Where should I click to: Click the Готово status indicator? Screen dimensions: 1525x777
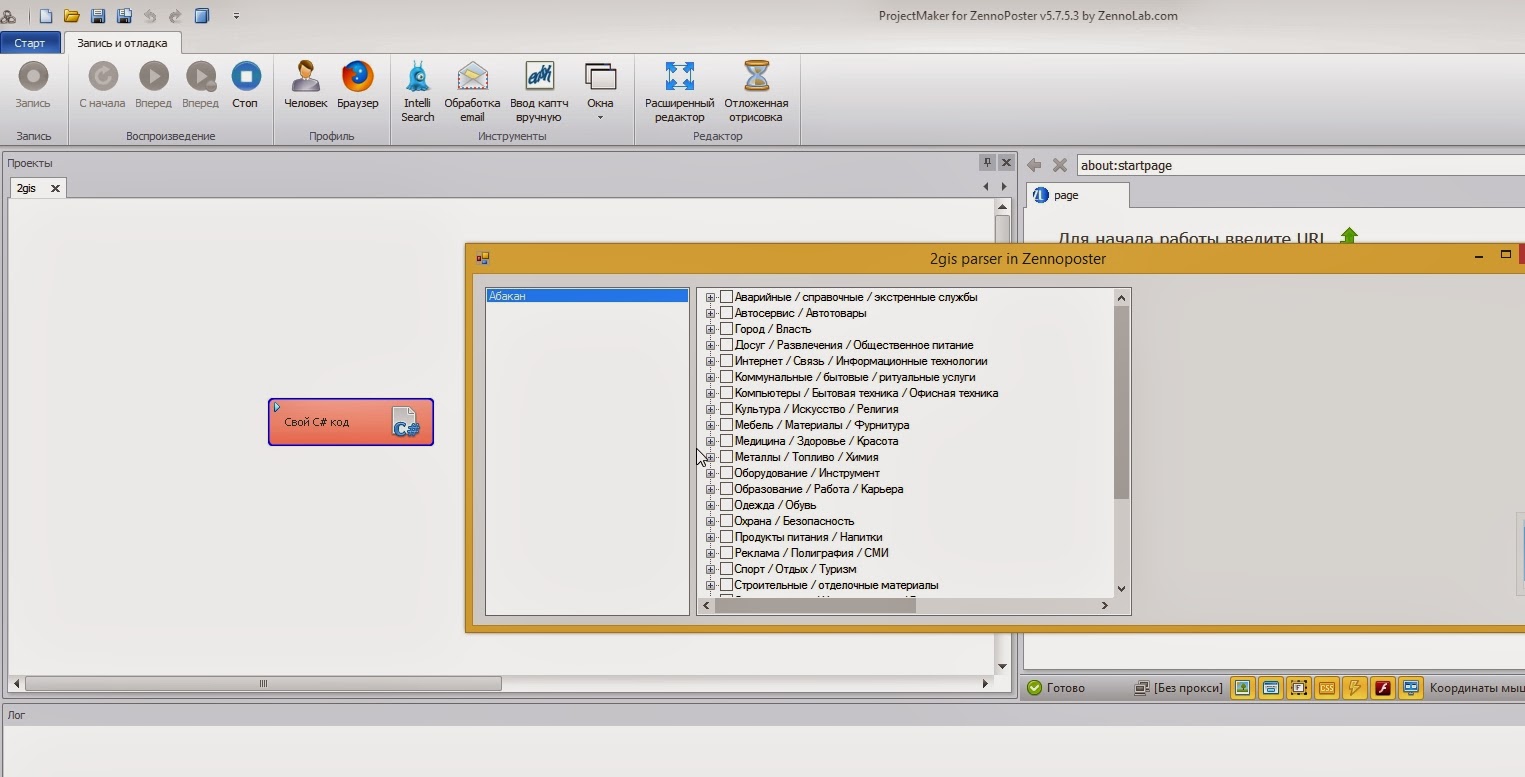click(1056, 688)
